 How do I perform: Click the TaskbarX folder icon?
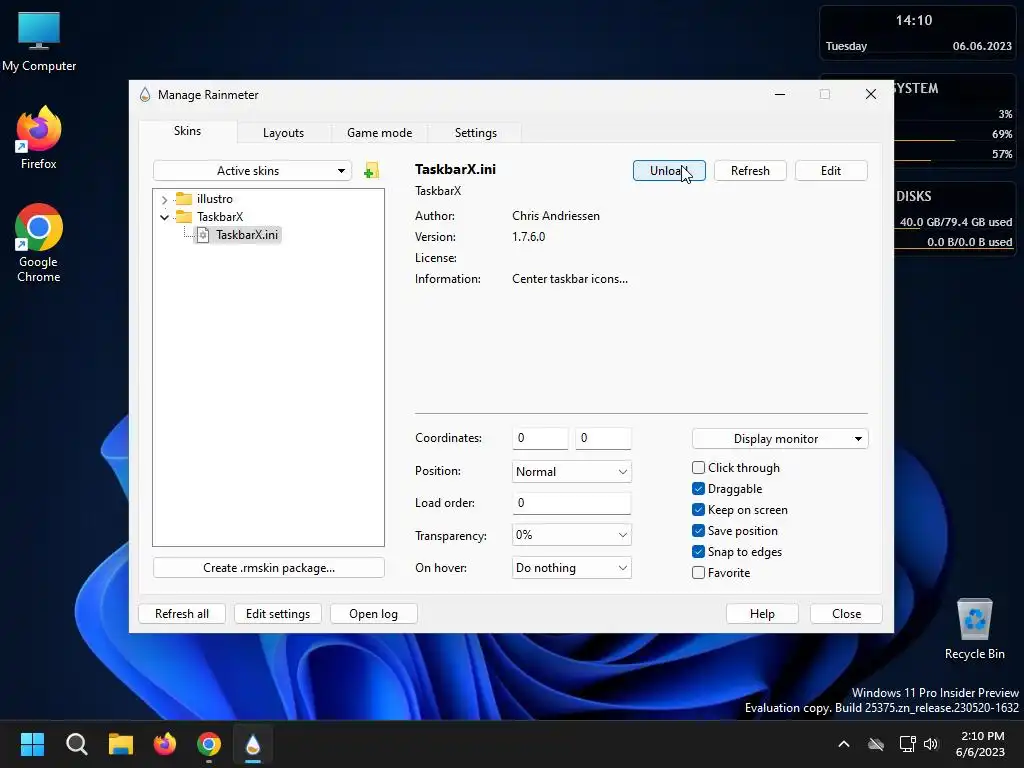[184, 217]
